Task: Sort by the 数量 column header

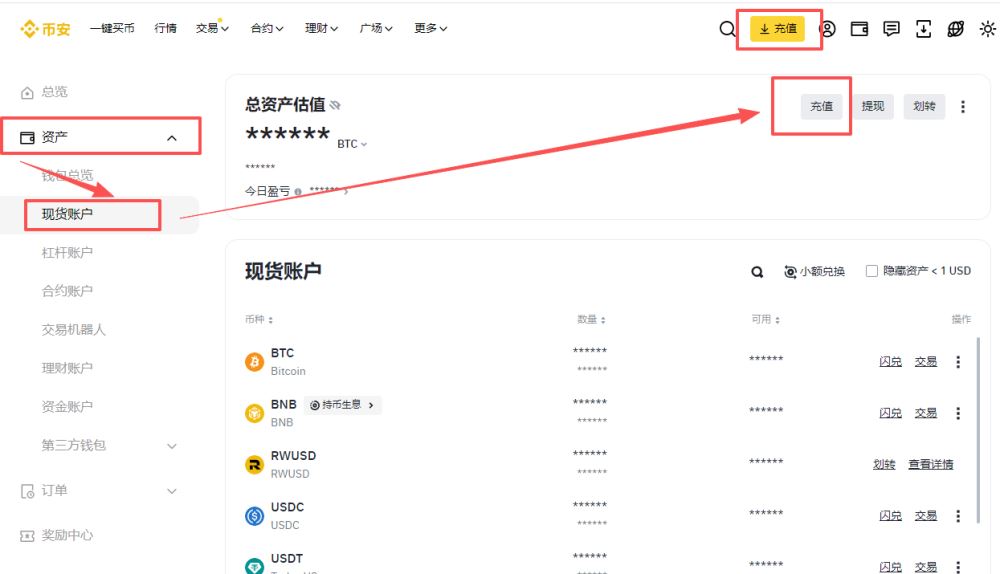Action: (591, 320)
